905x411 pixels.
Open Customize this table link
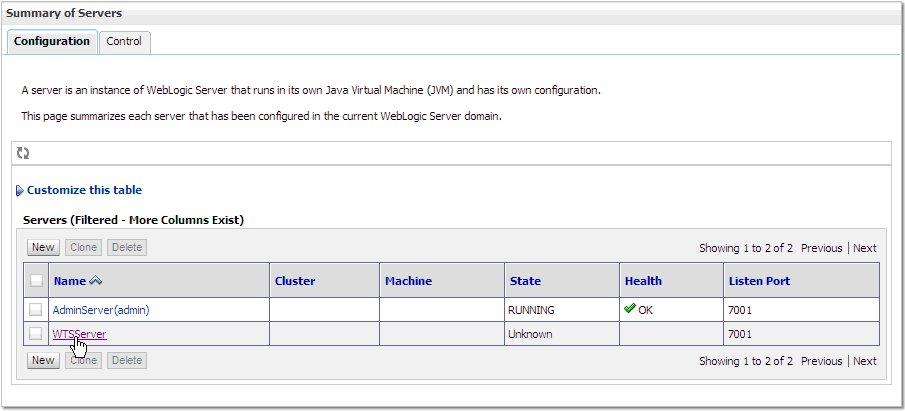[84, 190]
